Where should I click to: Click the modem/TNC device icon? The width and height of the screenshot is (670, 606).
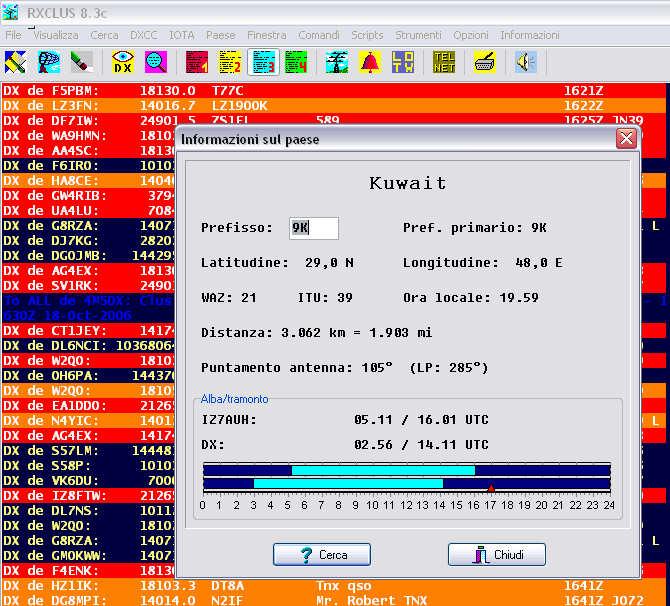[485, 62]
